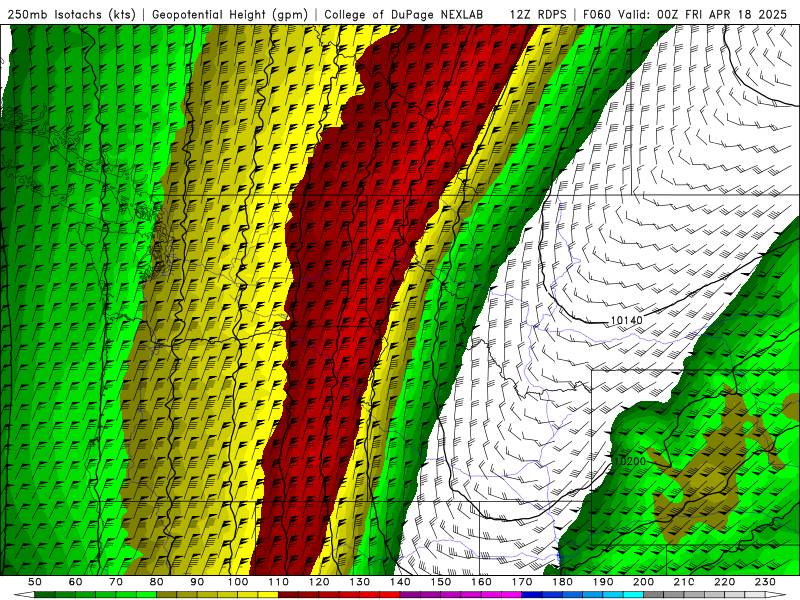Click the 'Geopotential Height (gpm)' header text
This screenshot has width=800, height=600.
coord(230,14)
